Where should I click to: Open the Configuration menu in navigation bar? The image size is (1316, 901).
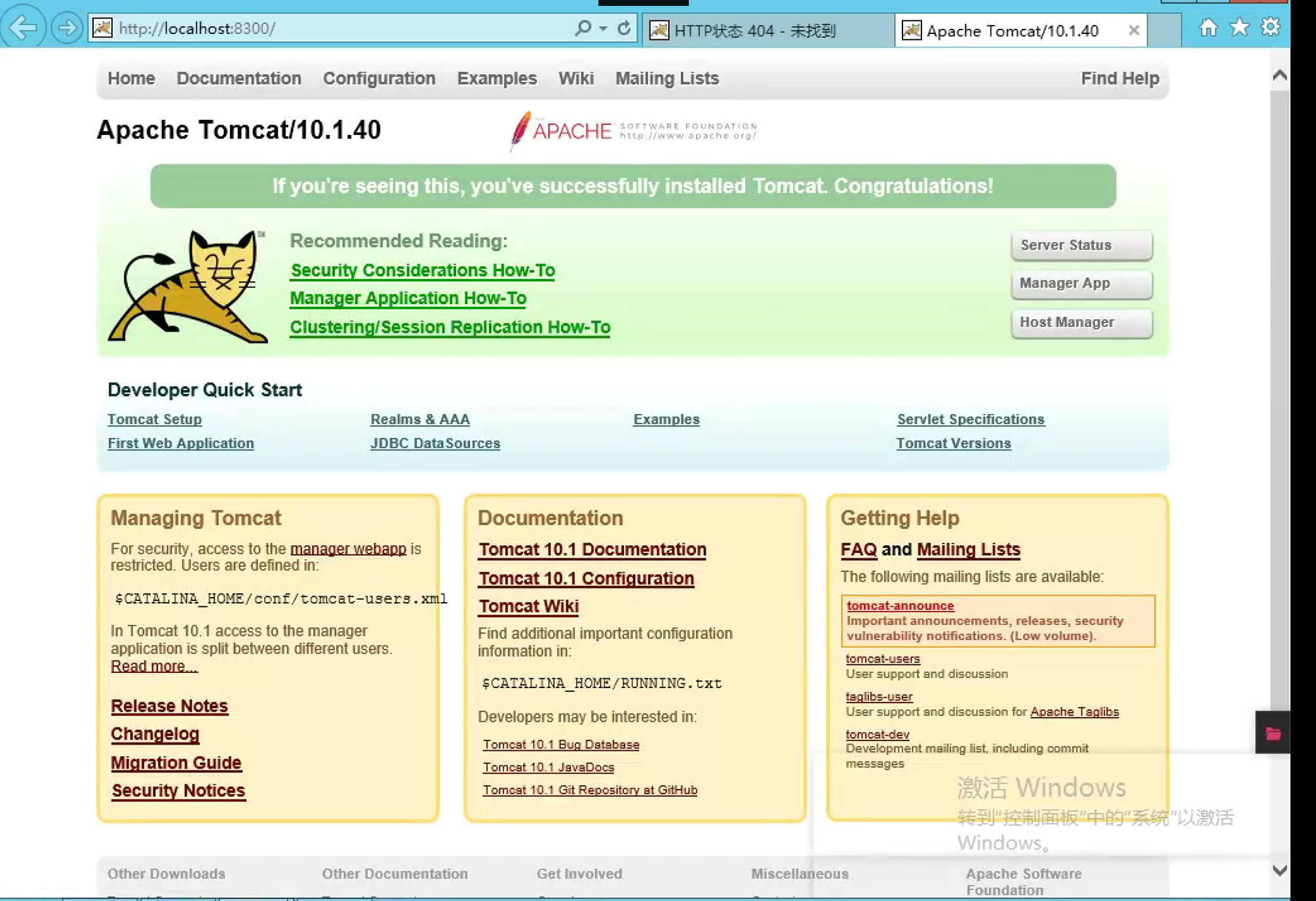[x=379, y=79]
